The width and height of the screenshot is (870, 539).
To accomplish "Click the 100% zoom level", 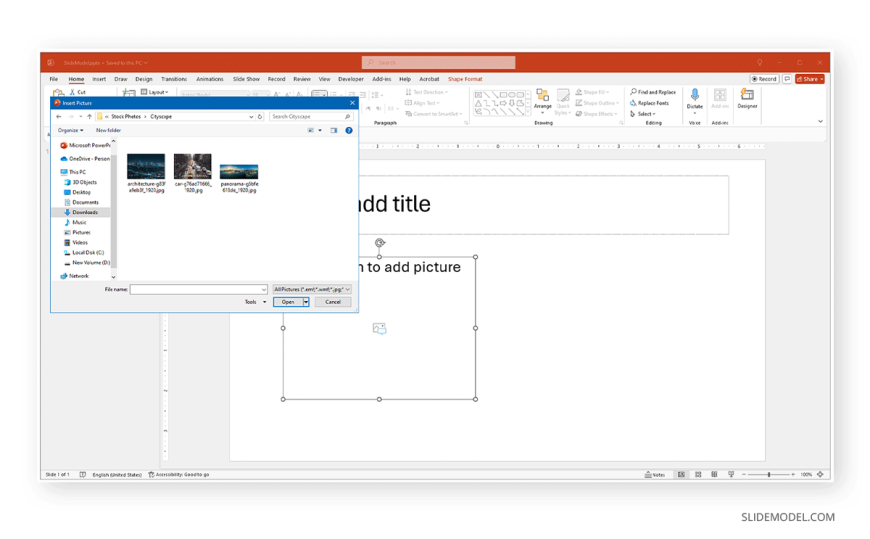I will 806,475.
